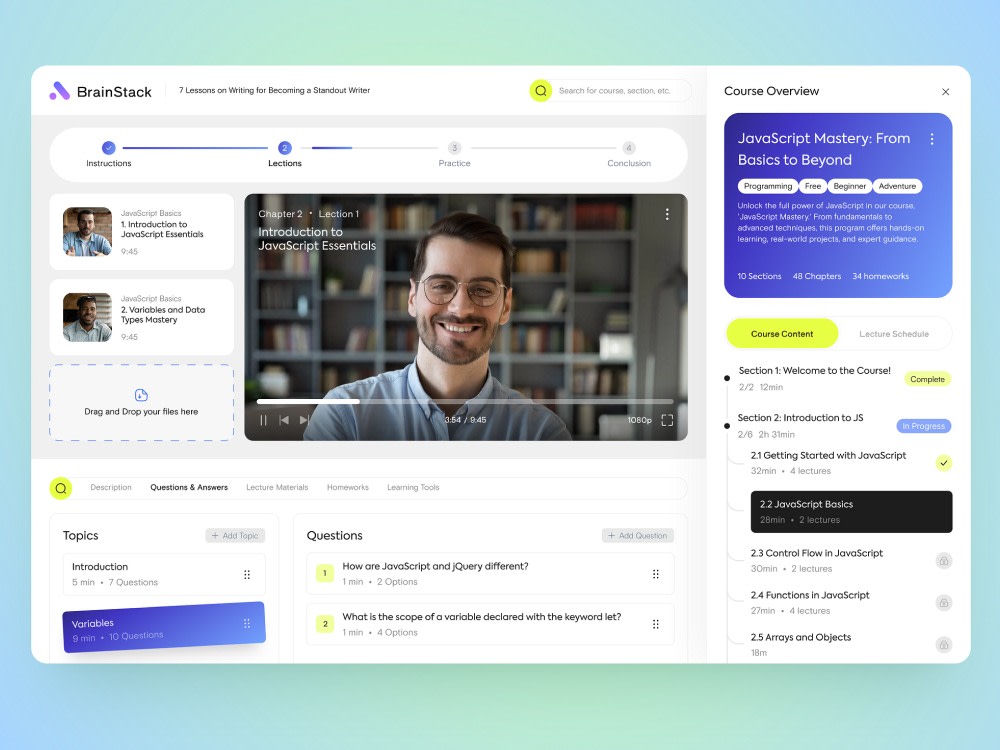Click the 7 Lessons on Writing title
The image size is (1000, 750).
coord(274,91)
